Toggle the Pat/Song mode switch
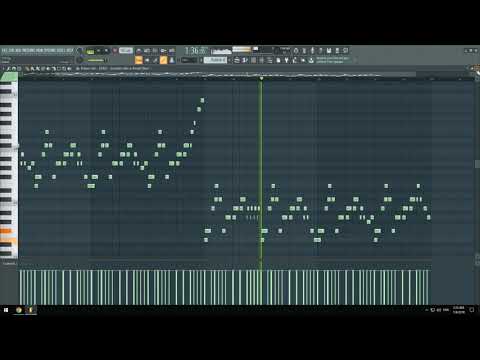The image size is (480, 360). point(90,51)
